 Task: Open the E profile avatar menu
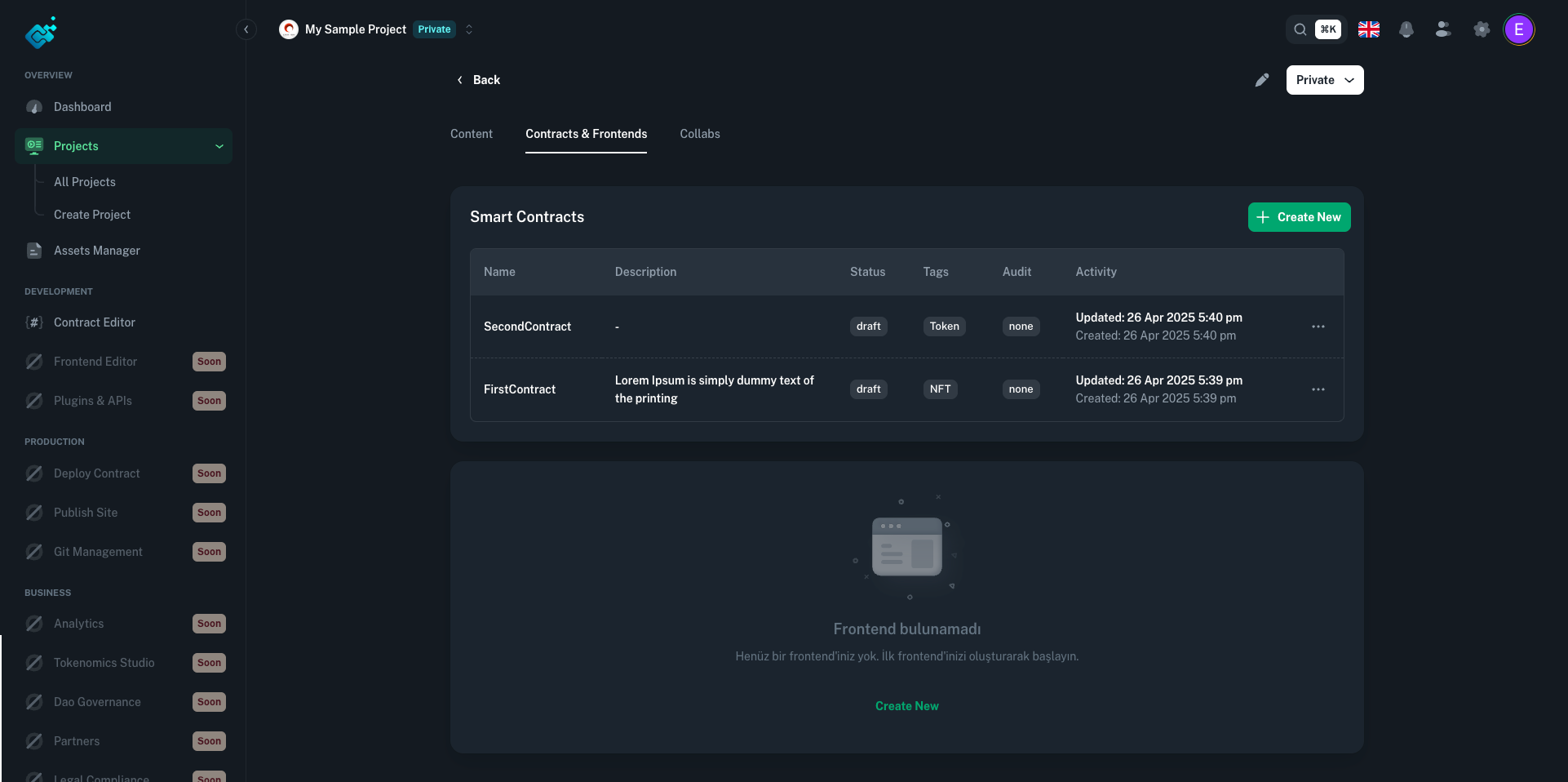click(1519, 29)
